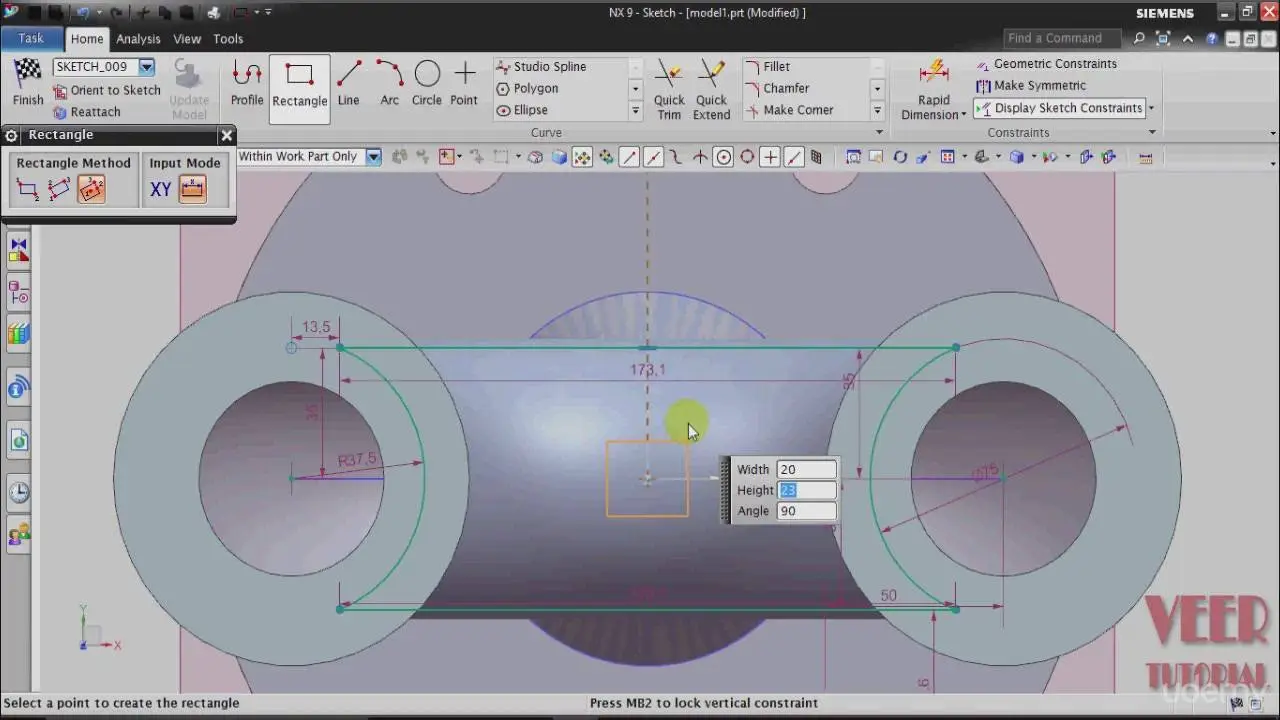Toggle snap to arc center
The height and width of the screenshot is (720, 1280).
723,157
